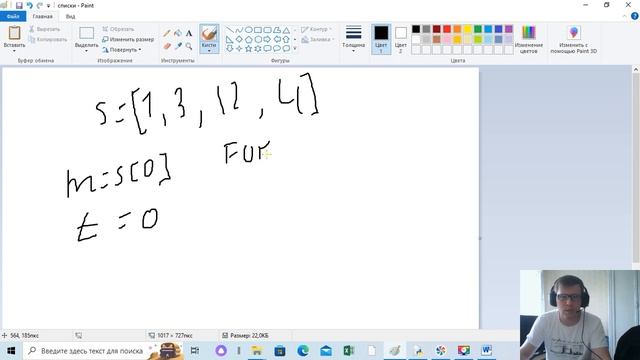Choose the Right triangle shape

coord(230,40)
